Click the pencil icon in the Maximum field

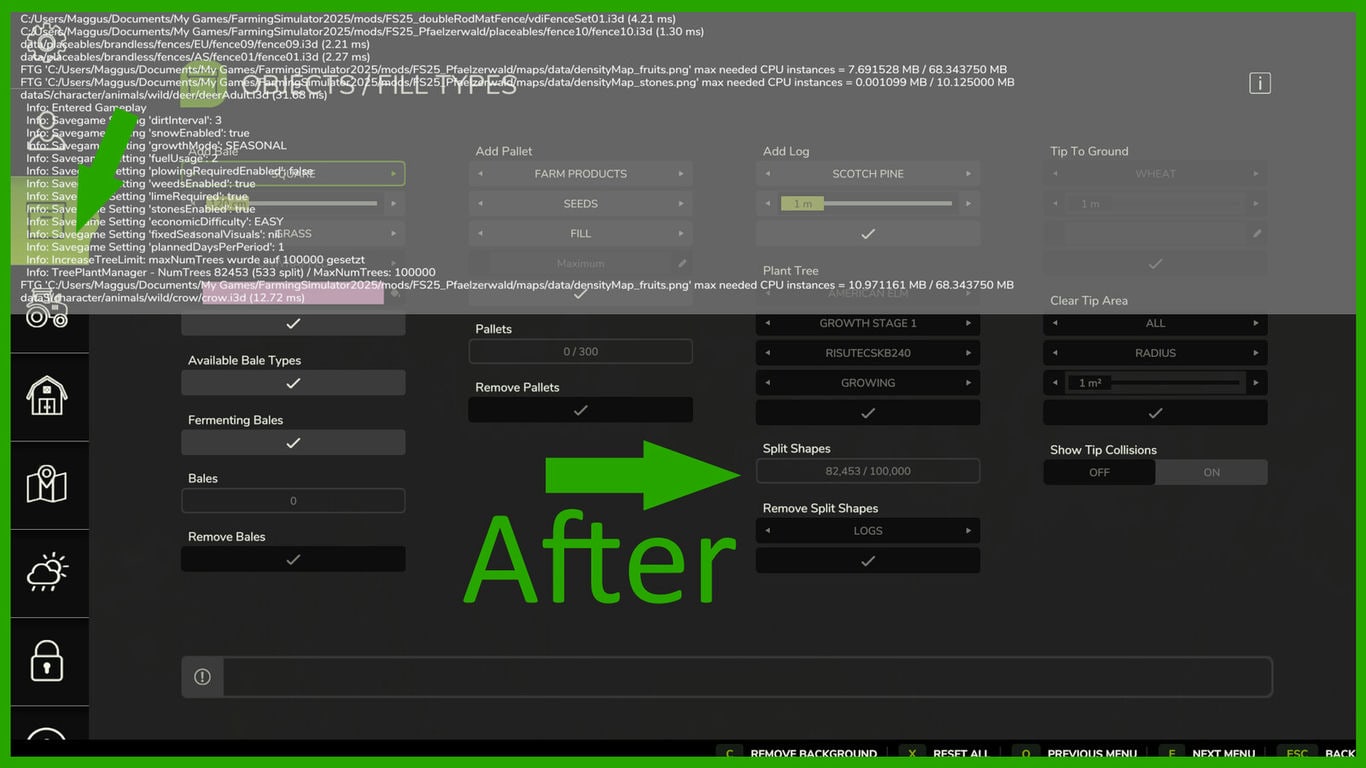pyautogui.click(x=682, y=264)
